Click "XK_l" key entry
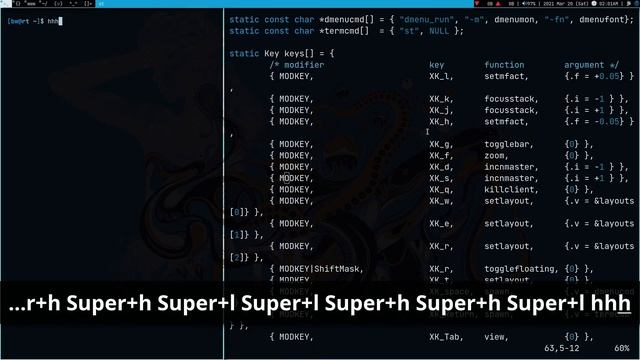 (x=441, y=76)
